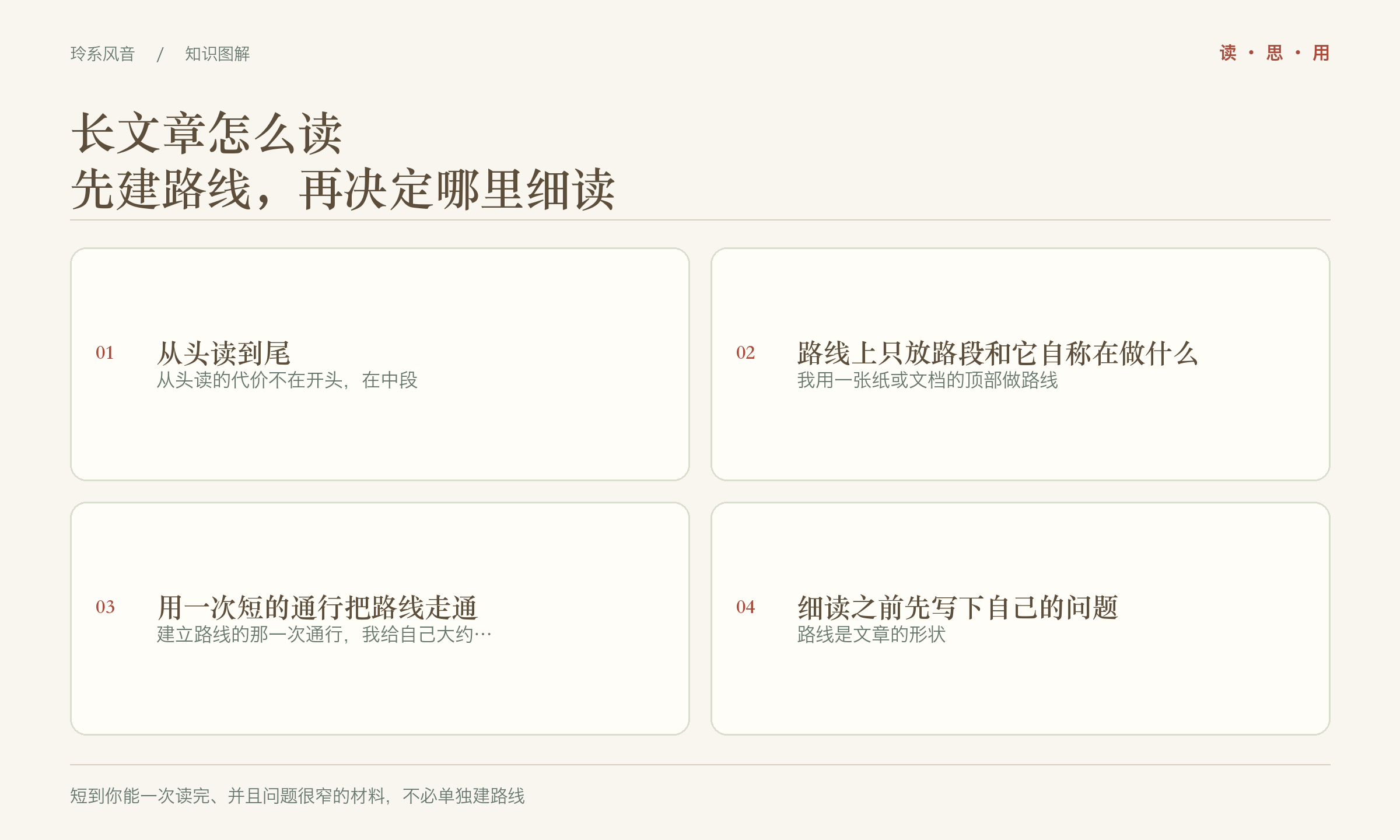Click the text 我用一张纸或文档的顶部做路线
This screenshot has height=840, width=1400.
928,380
